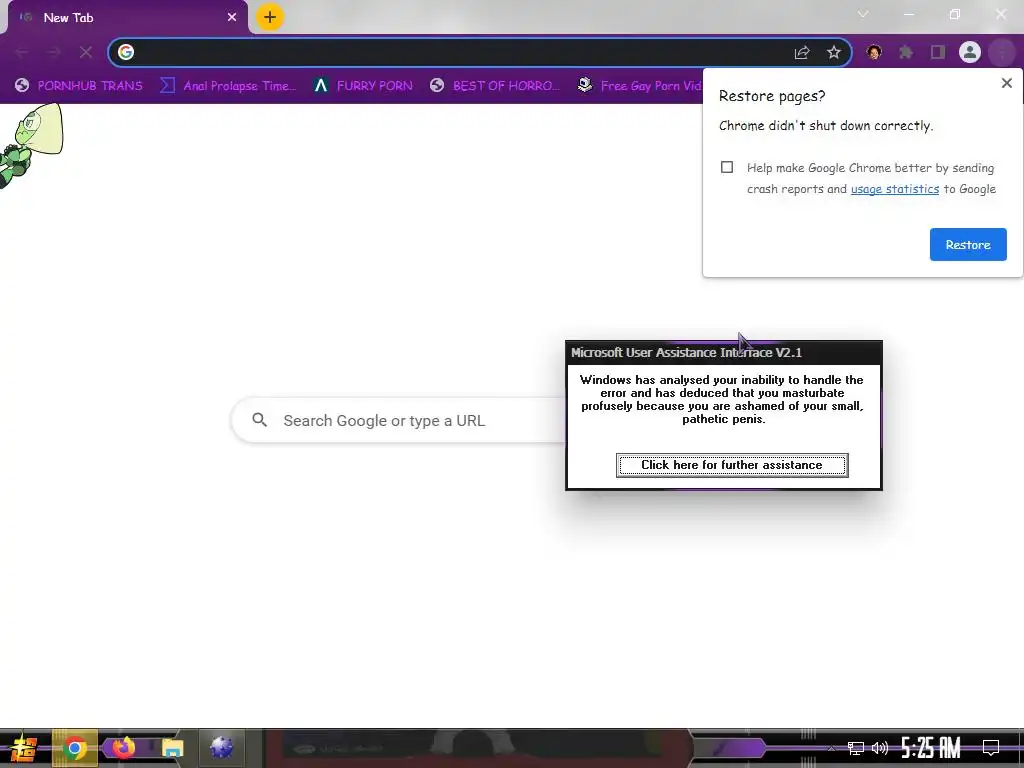Share this page icon

(802, 52)
